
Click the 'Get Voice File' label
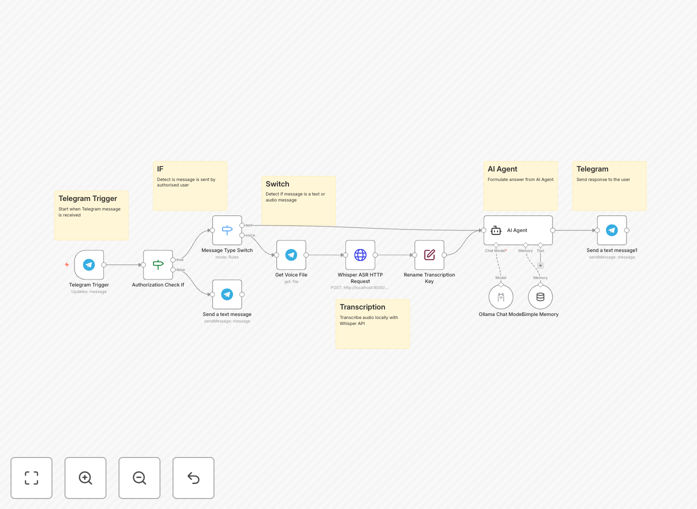coord(291,275)
